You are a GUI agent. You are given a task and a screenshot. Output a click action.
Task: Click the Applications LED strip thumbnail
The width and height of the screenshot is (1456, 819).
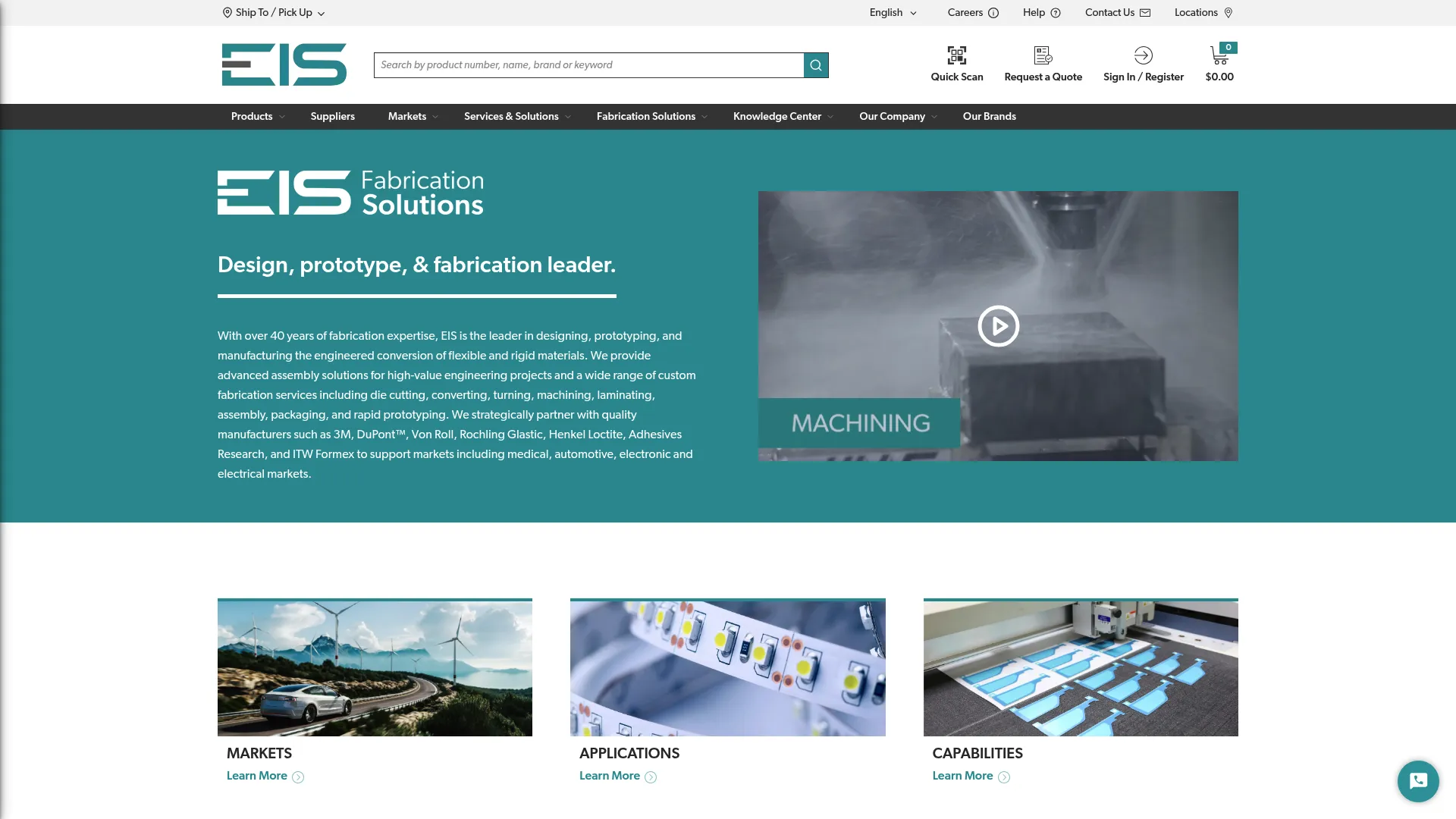pyautogui.click(x=728, y=668)
